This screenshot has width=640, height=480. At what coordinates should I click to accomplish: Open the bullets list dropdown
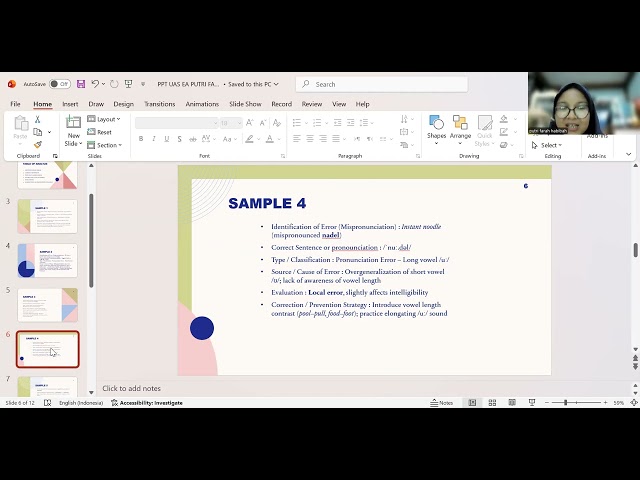[x=305, y=123]
